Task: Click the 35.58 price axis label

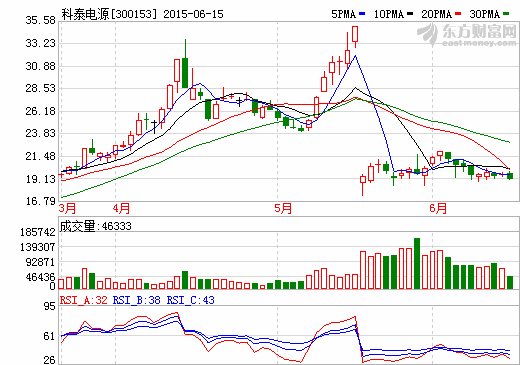Action: pos(41,20)
